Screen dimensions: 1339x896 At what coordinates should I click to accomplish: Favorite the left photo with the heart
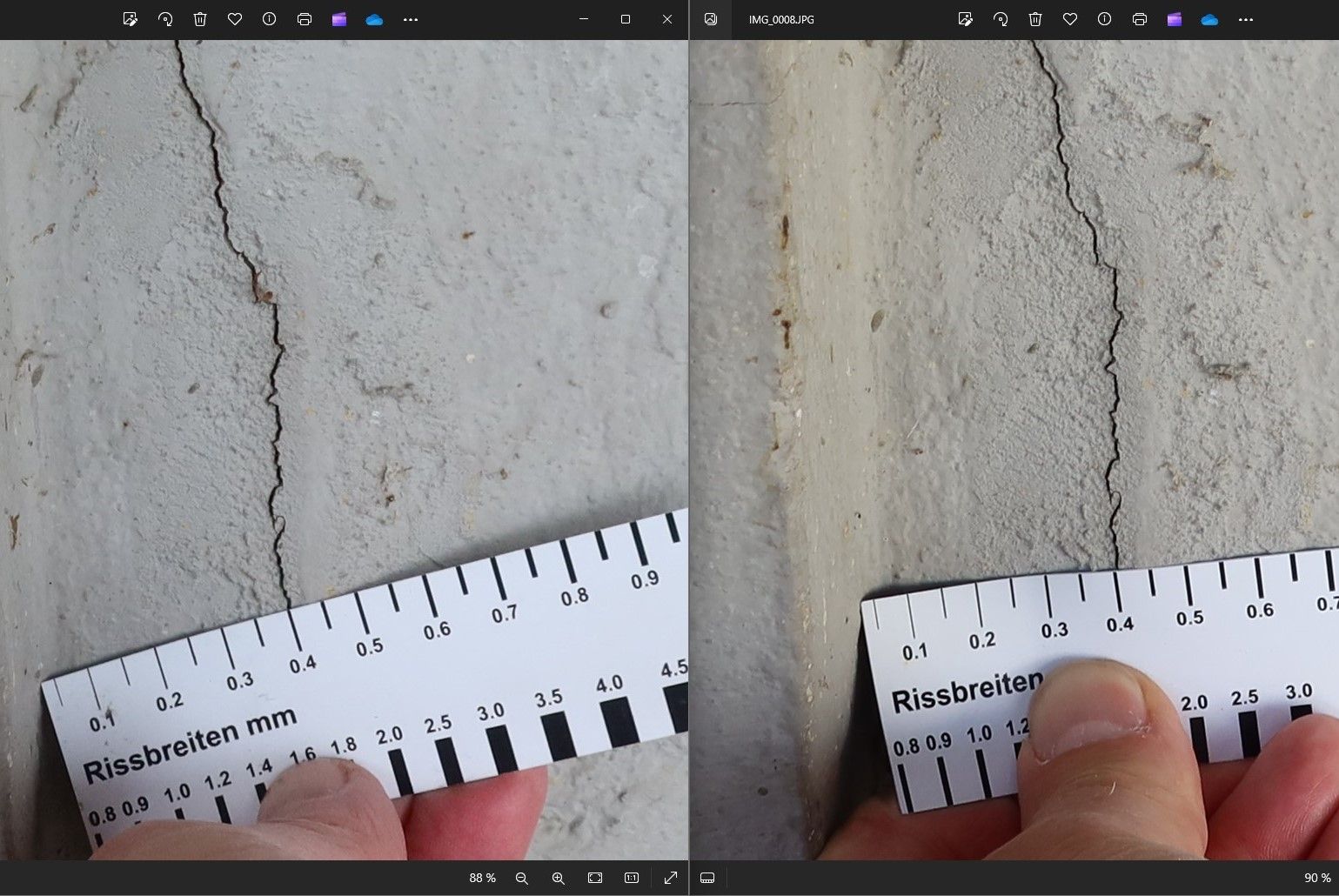[x=235, y=19]
